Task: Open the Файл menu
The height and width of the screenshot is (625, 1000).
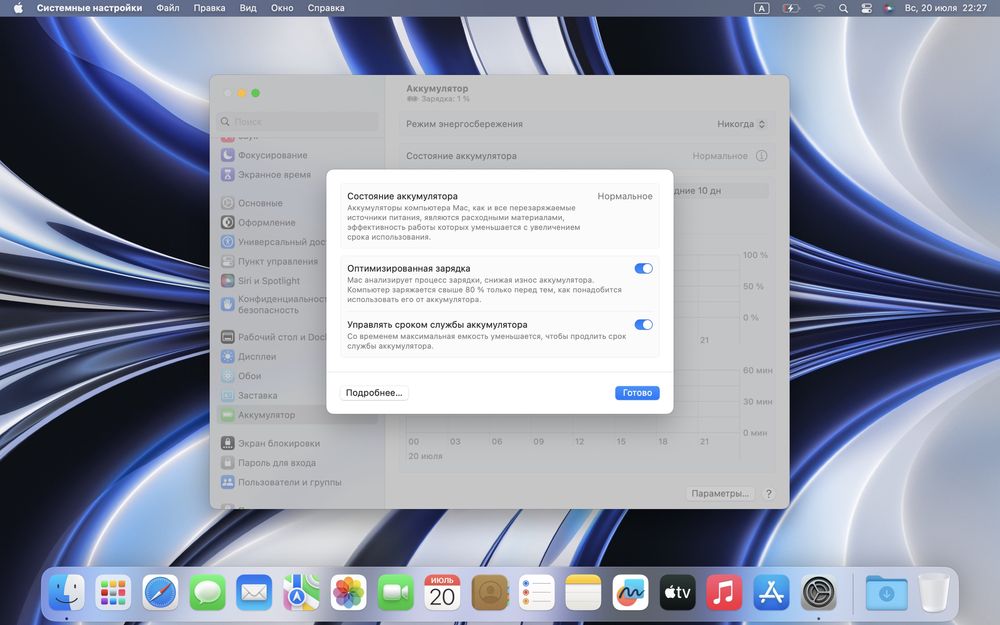Action: [168, 8]
